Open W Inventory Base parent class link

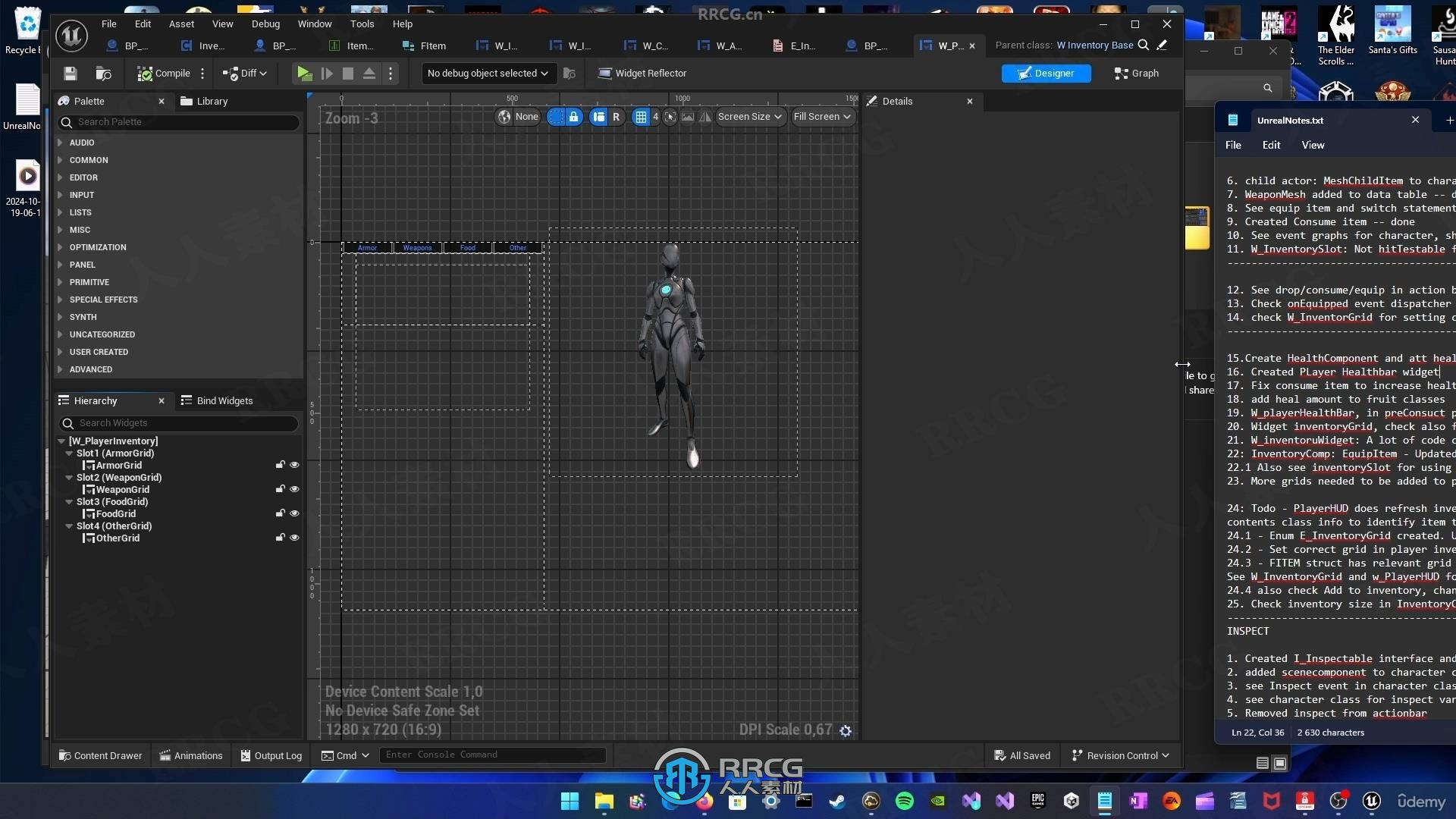[x=1095, y=45]
